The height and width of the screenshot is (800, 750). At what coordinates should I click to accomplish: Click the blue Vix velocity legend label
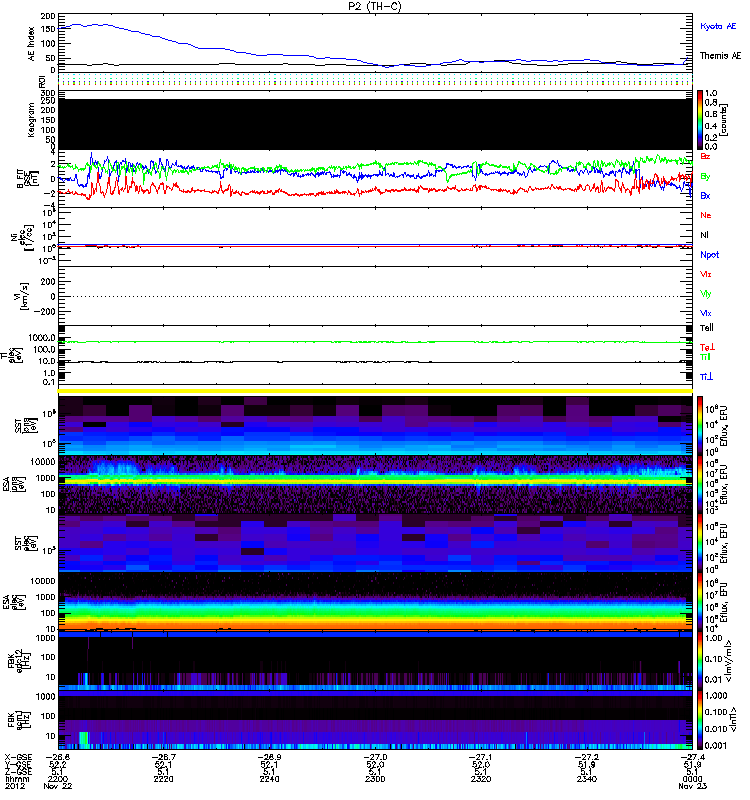tap(706, 313)
